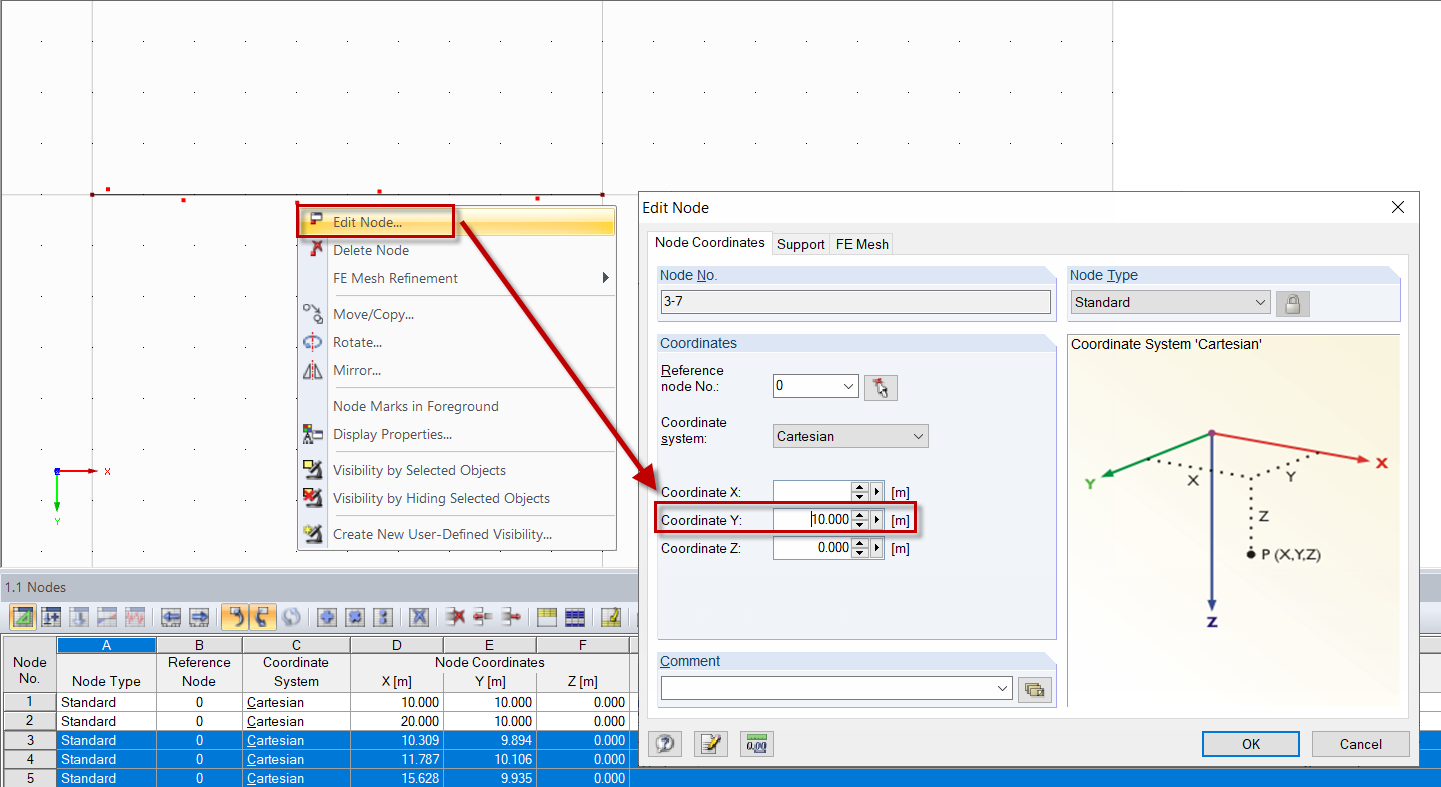
Task: Click the padlock icon next to Node Type
Action: click(1292, 303)
